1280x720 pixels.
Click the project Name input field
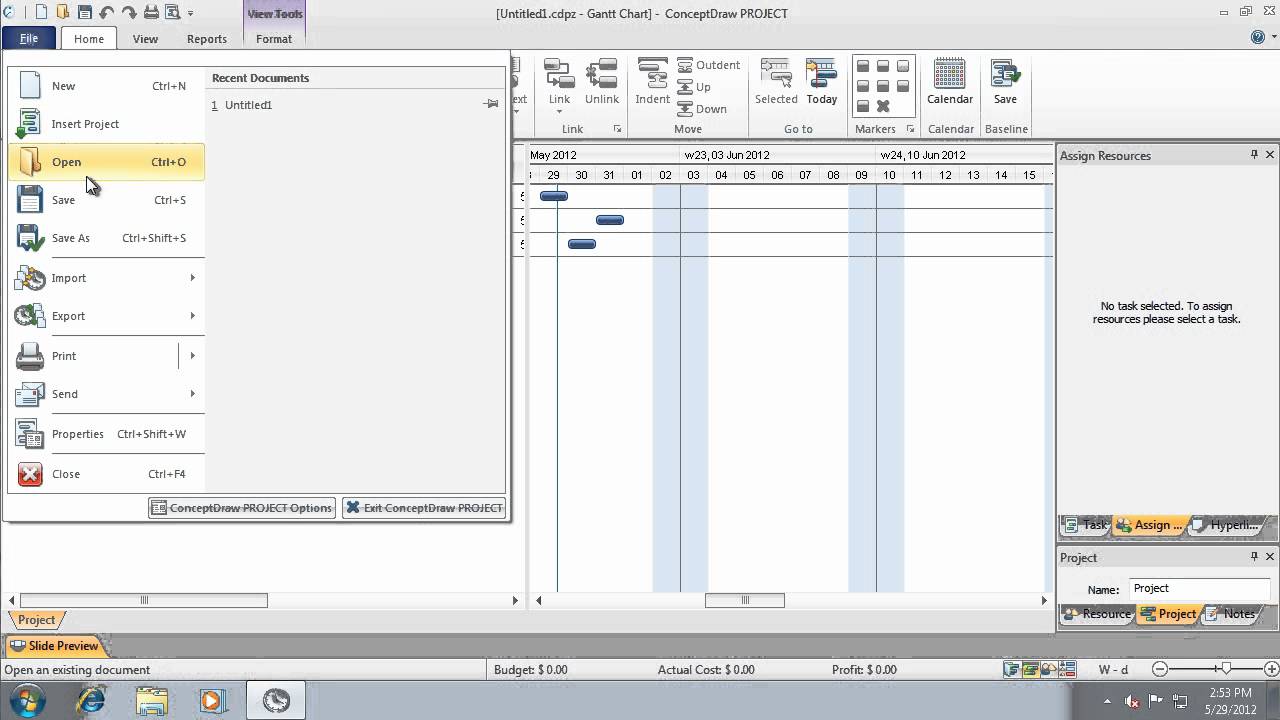[x=1199, y=589]
